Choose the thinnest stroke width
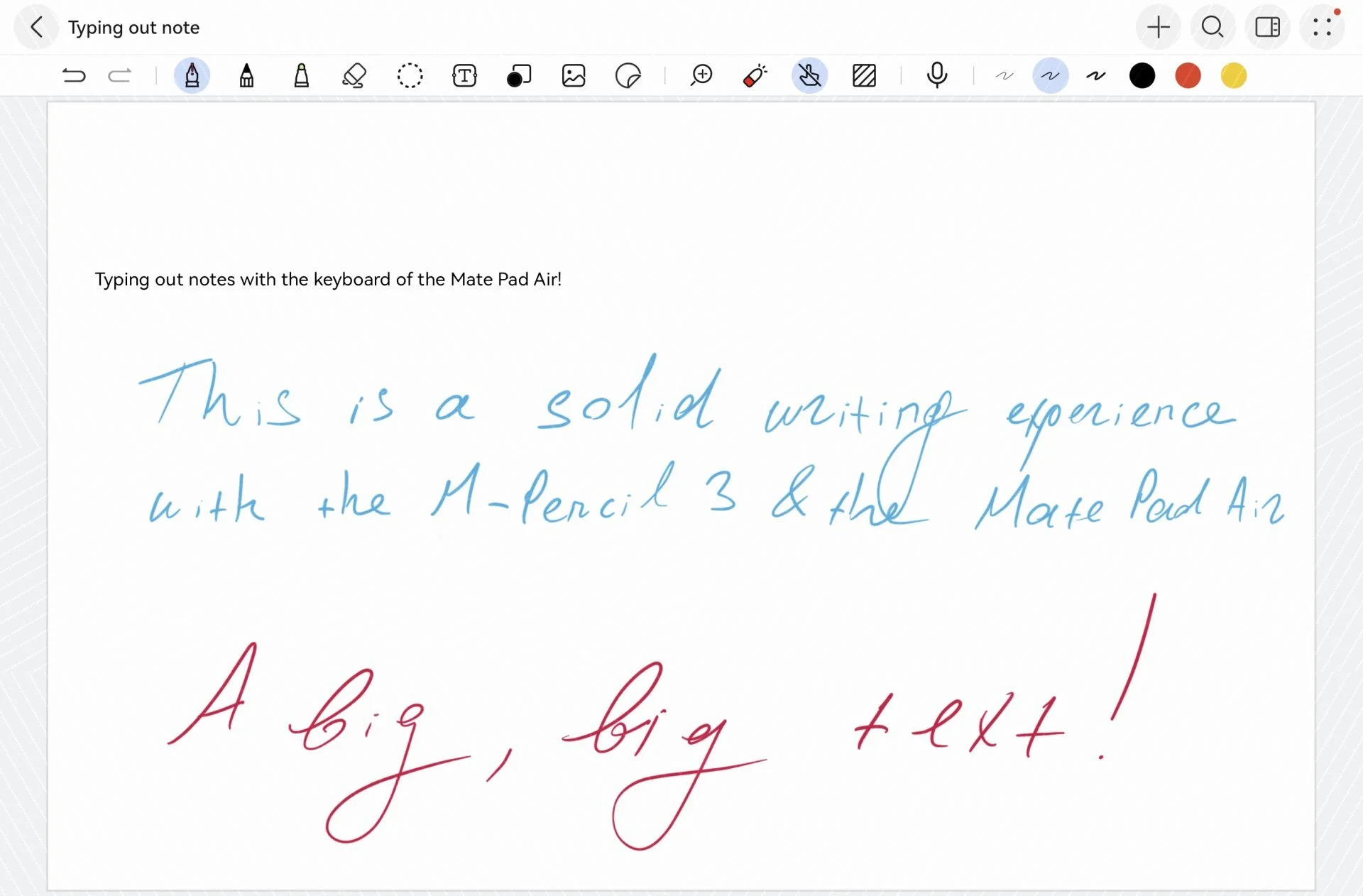 click(x=1005, y=75)
